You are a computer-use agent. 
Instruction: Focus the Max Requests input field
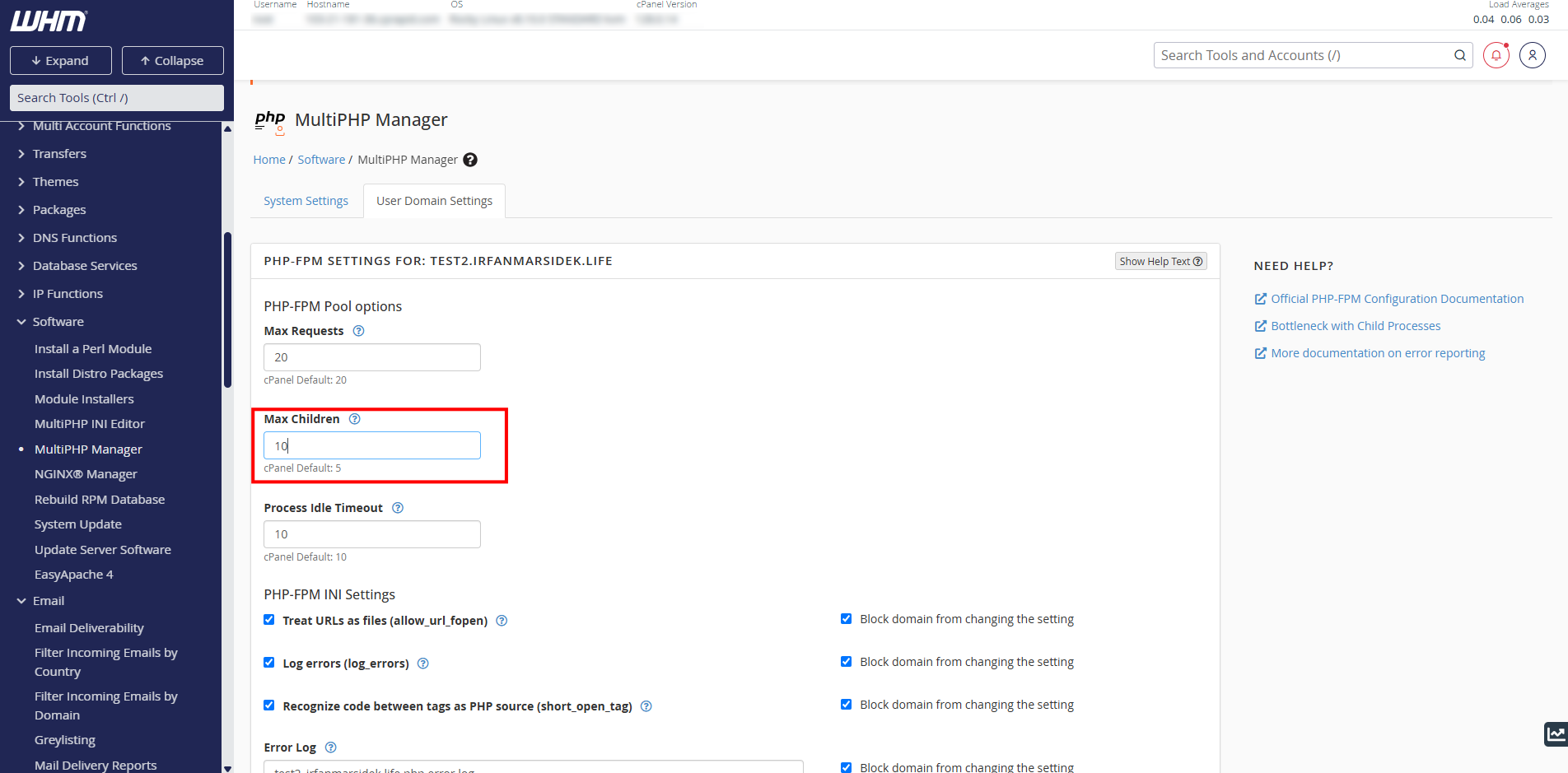point(372,357)
